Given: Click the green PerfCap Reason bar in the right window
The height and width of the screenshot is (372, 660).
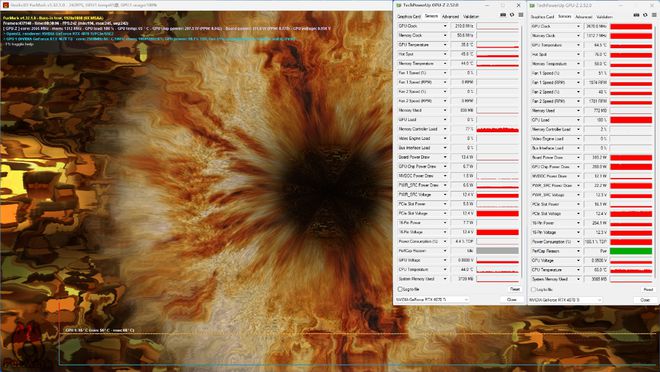Looking at the screenshot, I should 631,251.
